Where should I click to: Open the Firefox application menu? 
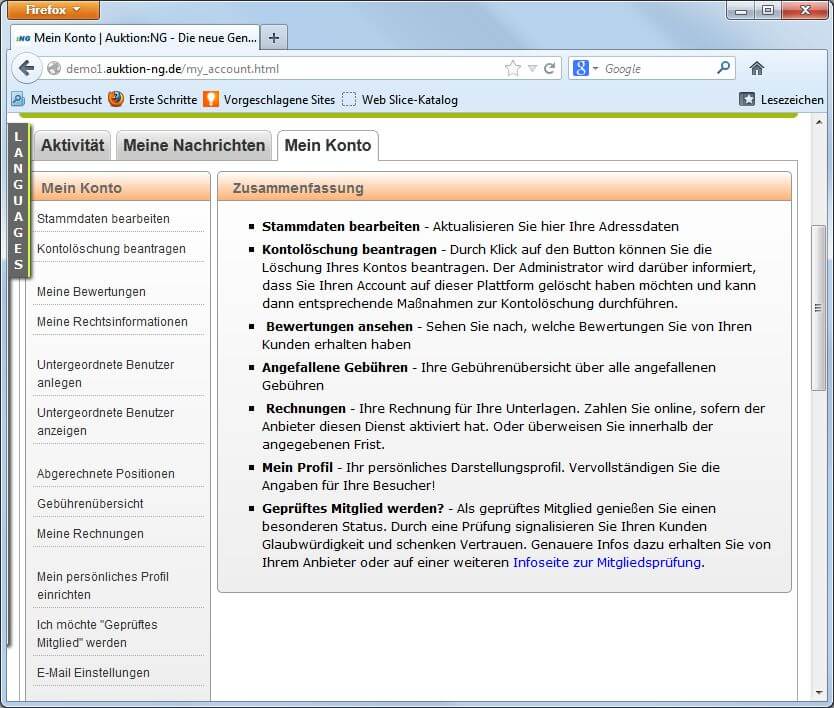(53, 10)
